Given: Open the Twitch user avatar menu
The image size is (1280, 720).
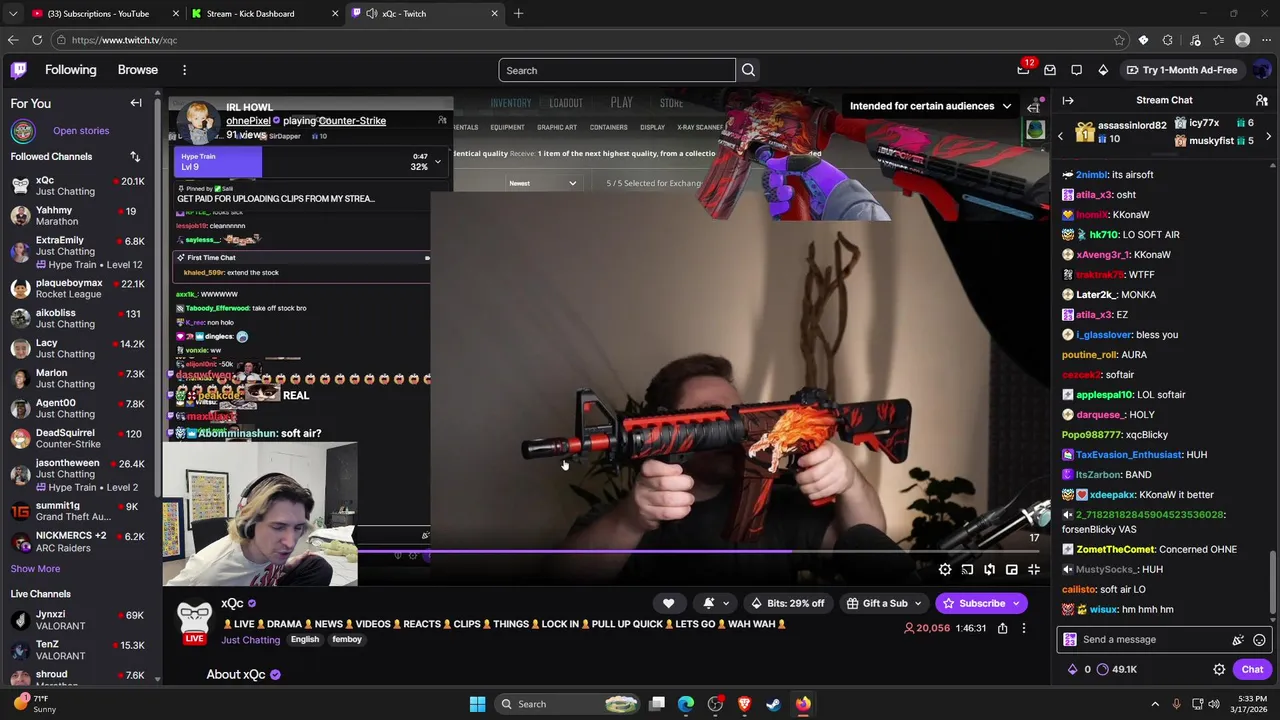Looking at the screenshot, I should click(1262, 70).
